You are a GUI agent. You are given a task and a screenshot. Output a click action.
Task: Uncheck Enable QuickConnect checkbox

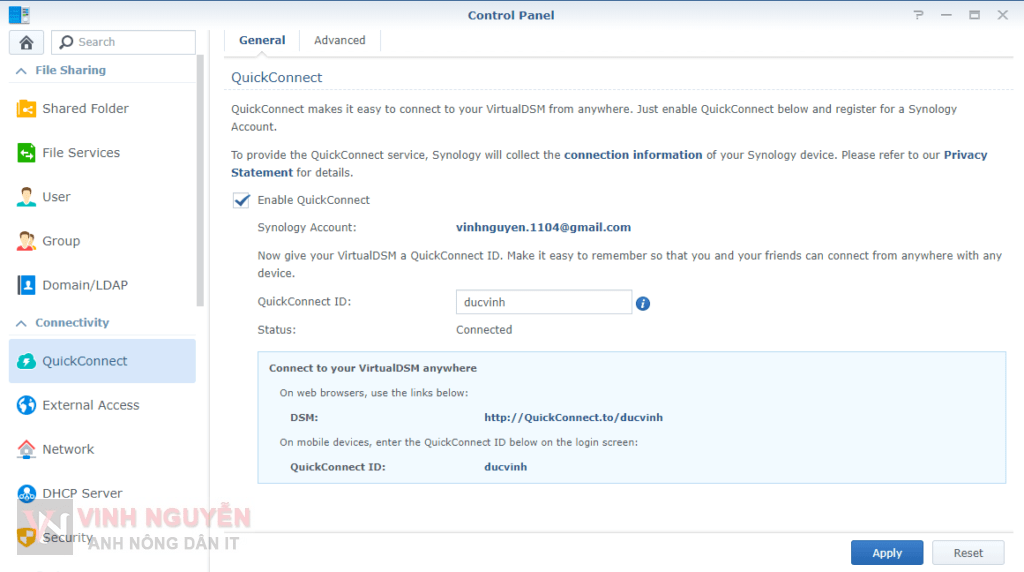tap(241, 200)
